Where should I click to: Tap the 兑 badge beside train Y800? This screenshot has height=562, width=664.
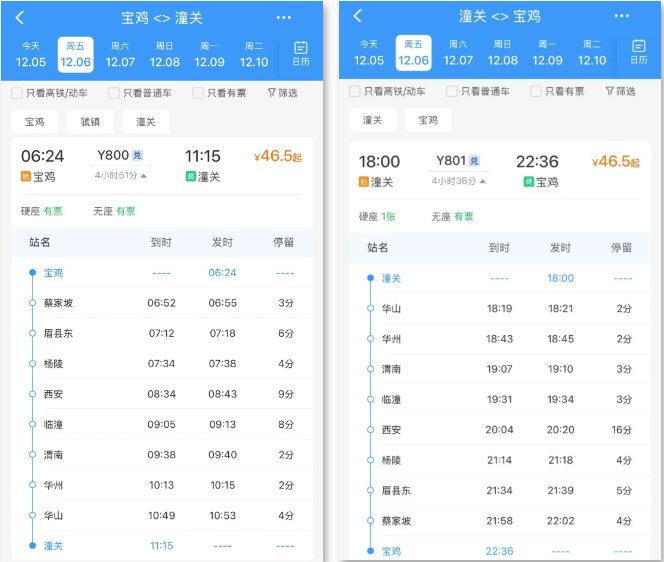tap(140, 156)
